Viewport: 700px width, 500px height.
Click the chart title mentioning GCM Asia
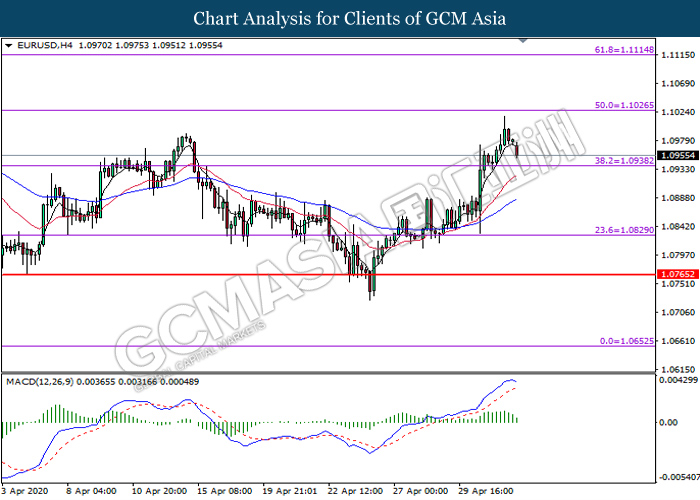point(350,18)
